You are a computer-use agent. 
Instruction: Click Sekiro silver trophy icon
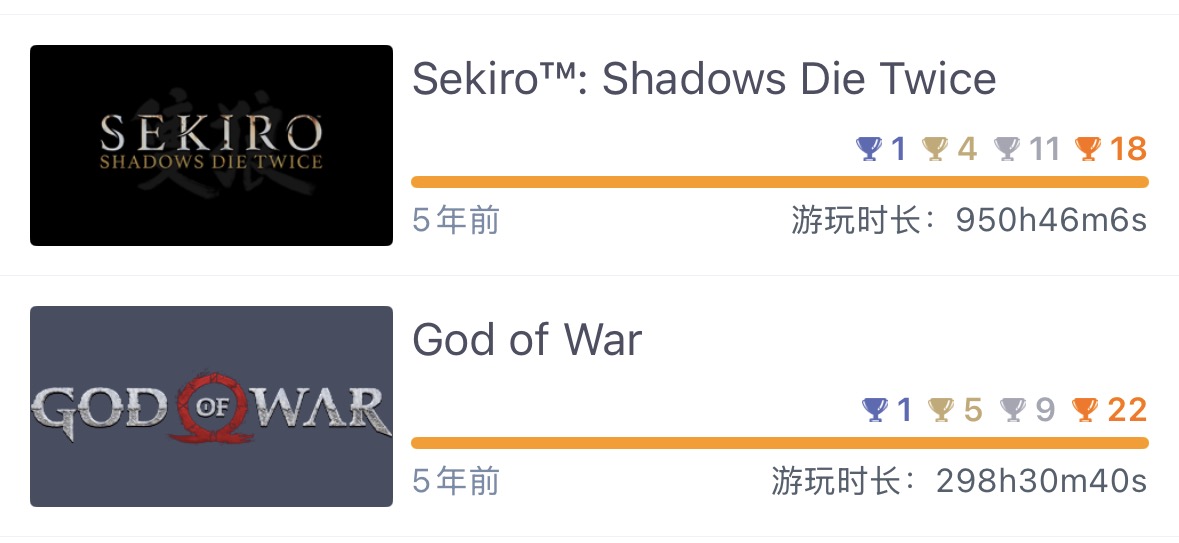pos(1006,150)
